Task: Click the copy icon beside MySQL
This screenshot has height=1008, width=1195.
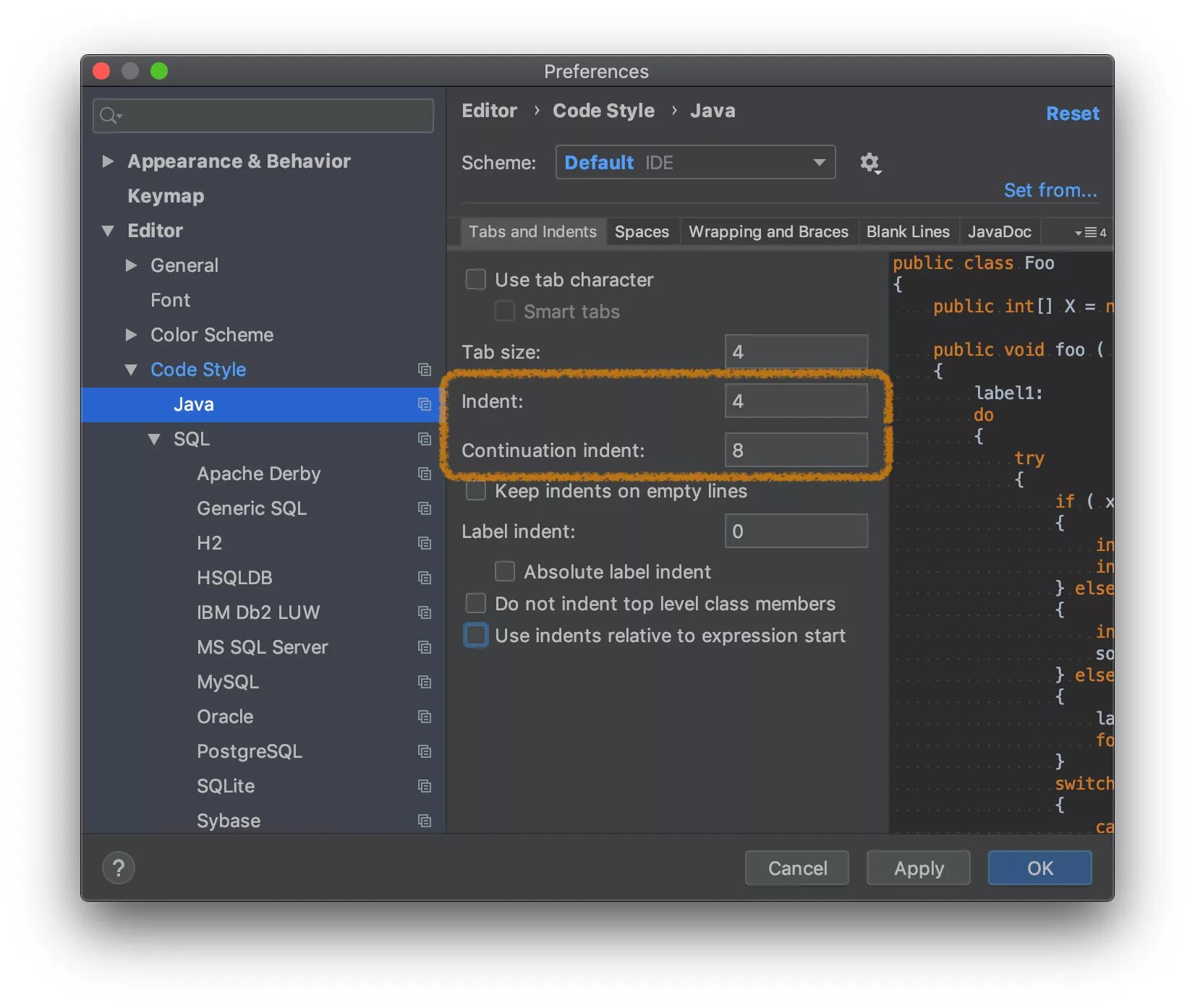Action: 425,682
